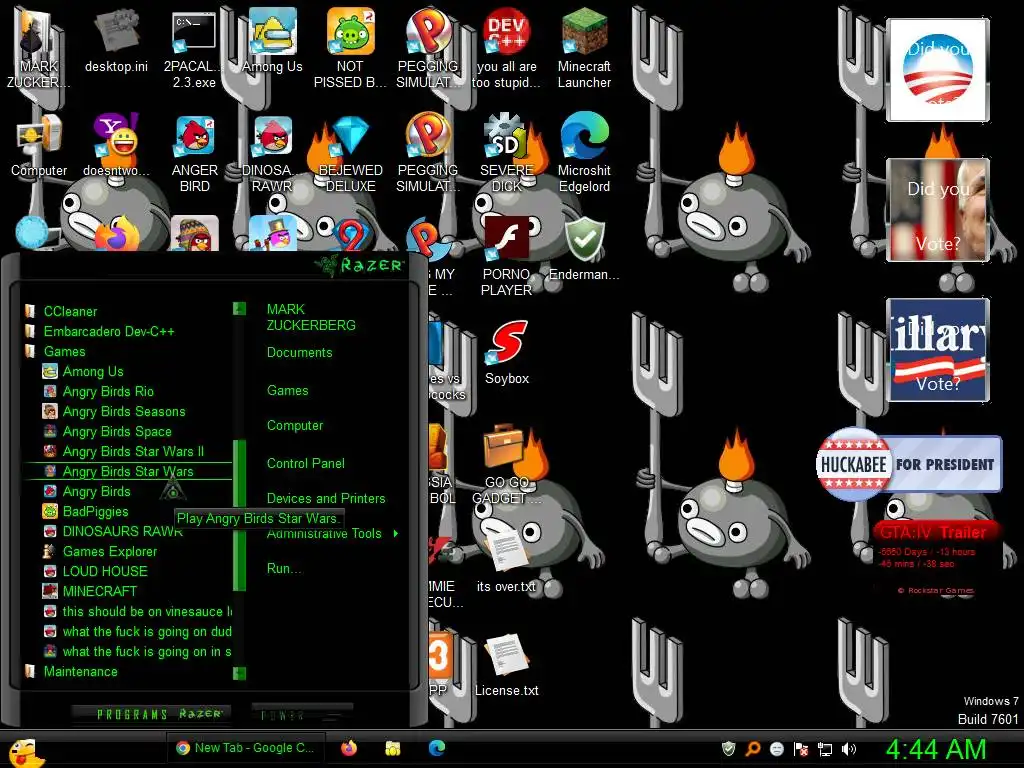Screen dimensions: 1024x768
Task: Launch Angry Birds Seasons from Start menu
Action: click(x=123, y=411)
